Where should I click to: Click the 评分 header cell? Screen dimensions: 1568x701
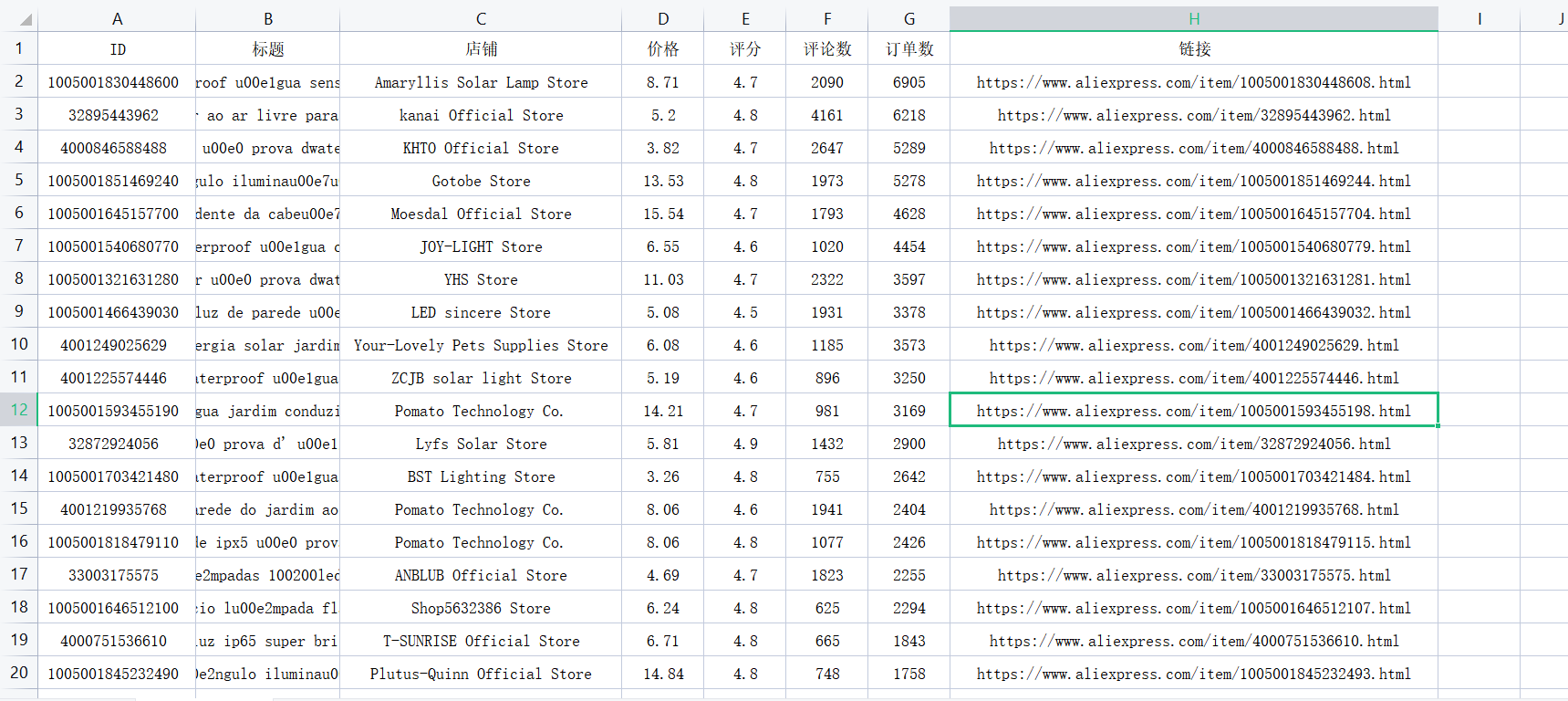[x=745, y=48]
